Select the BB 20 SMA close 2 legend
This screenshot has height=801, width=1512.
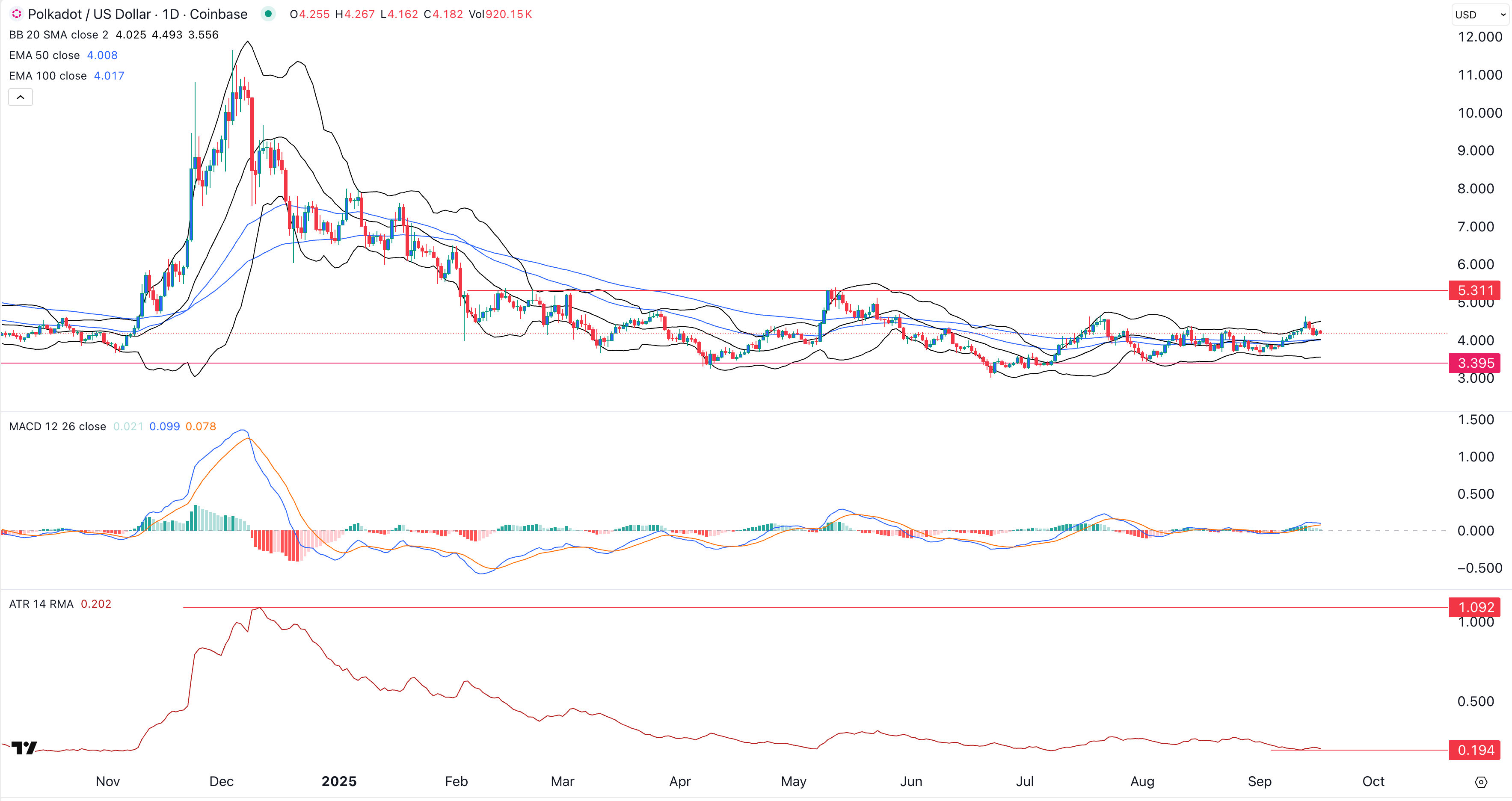click(x=59, y=35)
